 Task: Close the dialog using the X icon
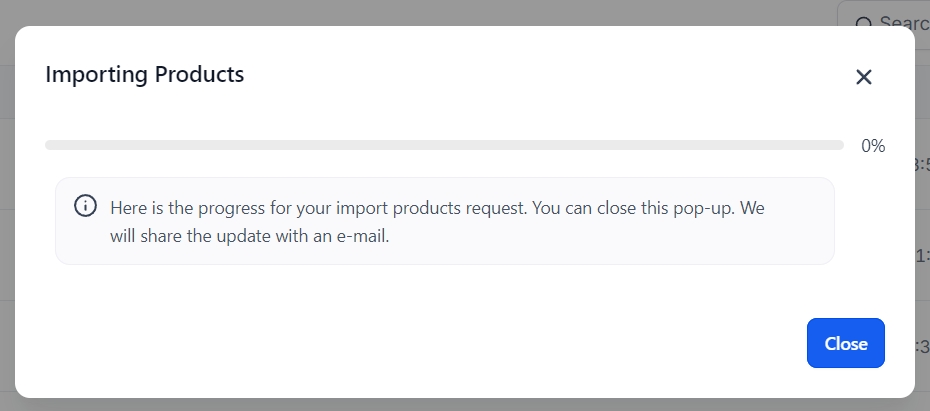[x=864, y=77]
